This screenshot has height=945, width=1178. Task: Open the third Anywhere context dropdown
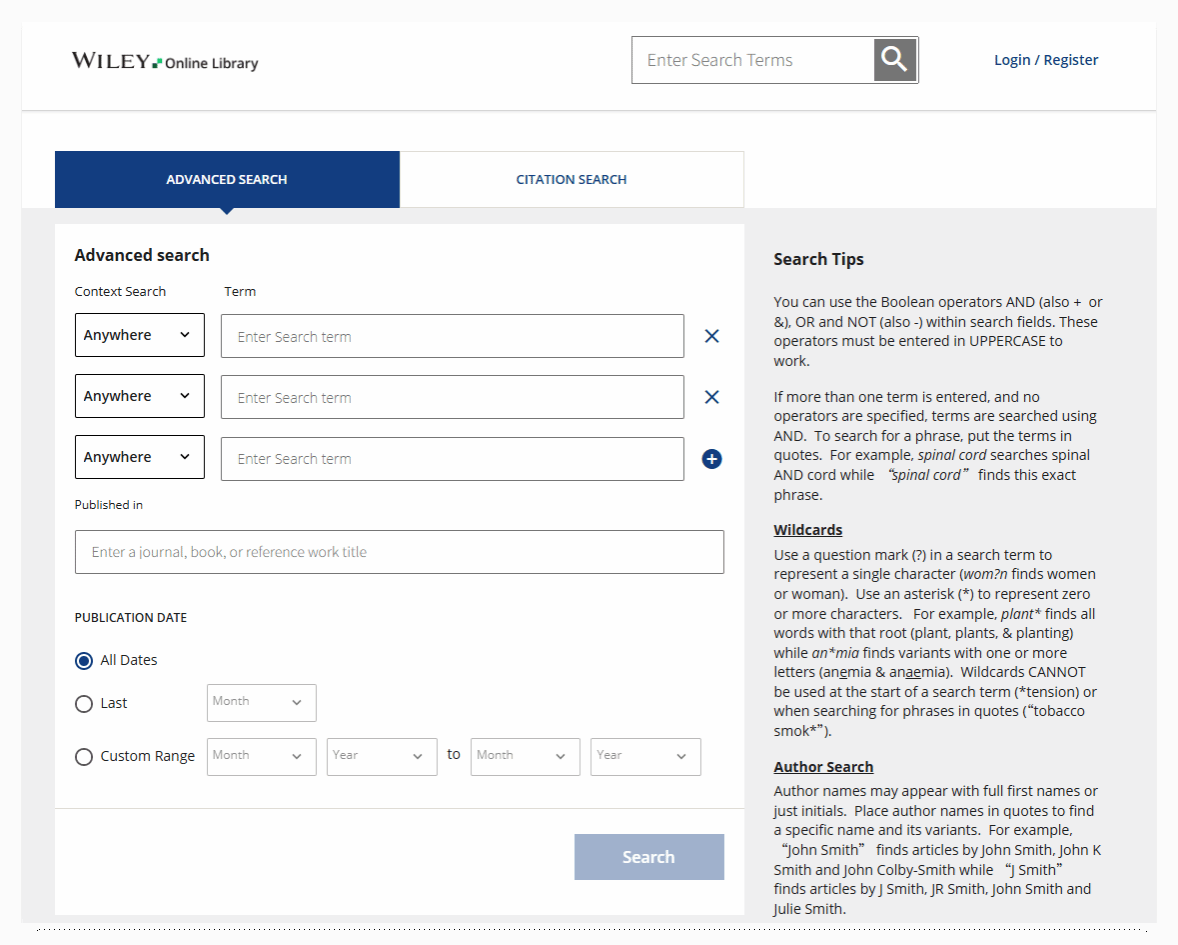pos(140,457)
